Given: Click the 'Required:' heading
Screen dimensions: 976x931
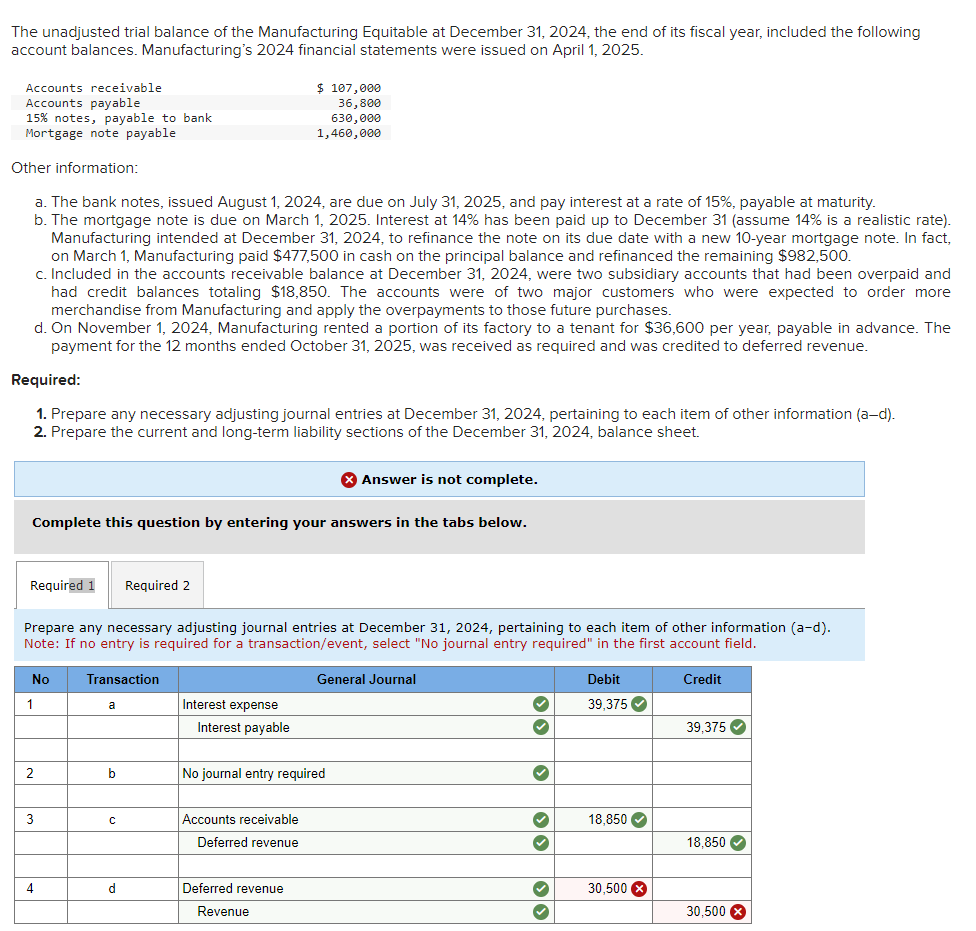Looking at the screenshot, I should pos(46,380).
